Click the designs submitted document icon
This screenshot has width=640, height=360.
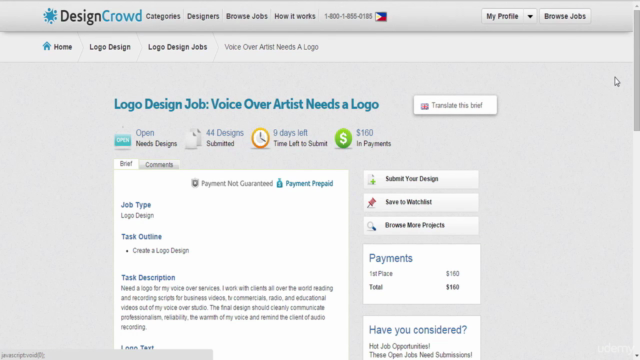click(194, 139)
